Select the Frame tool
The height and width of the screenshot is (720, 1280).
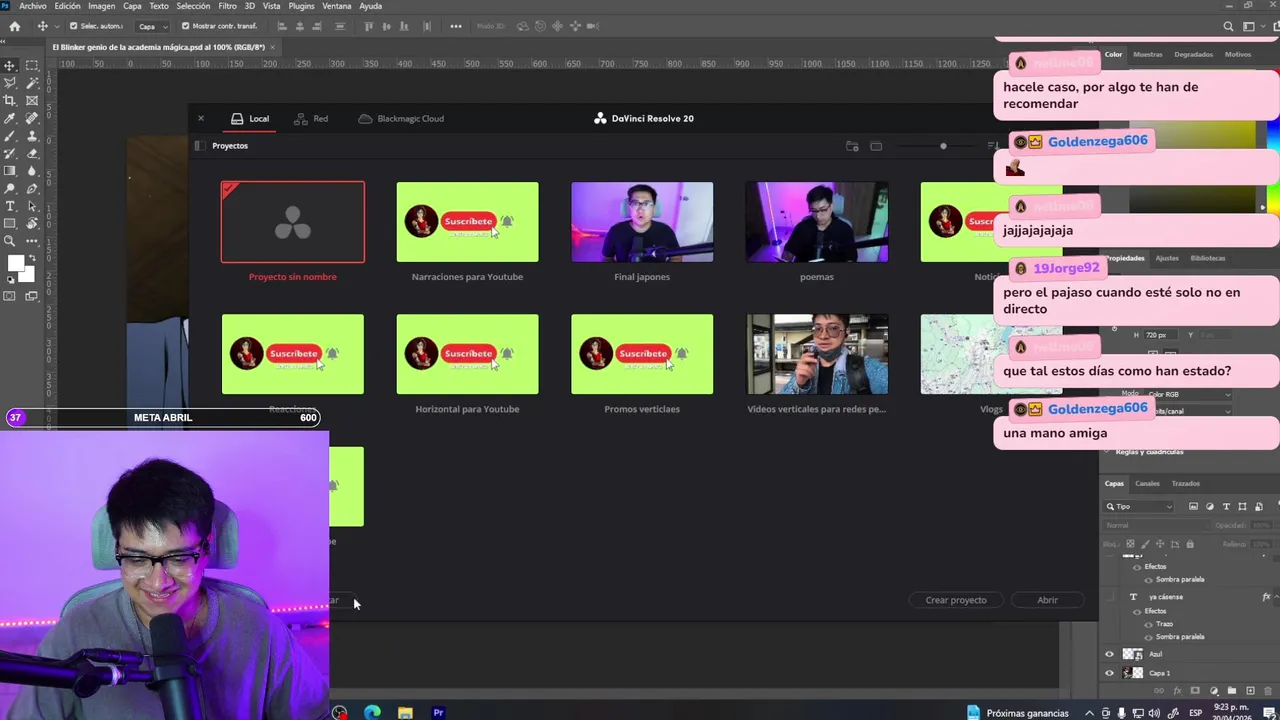(x=32, y=101)
